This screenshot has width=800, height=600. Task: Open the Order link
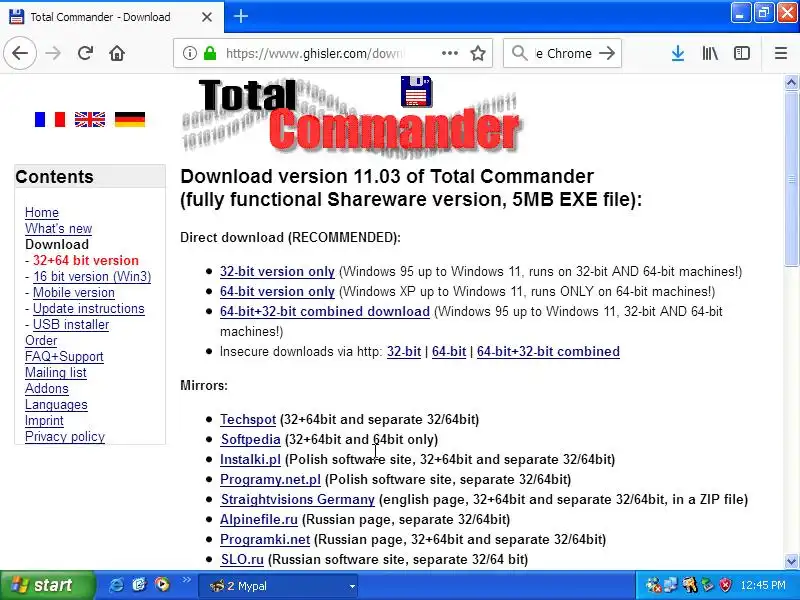(41, 340)
